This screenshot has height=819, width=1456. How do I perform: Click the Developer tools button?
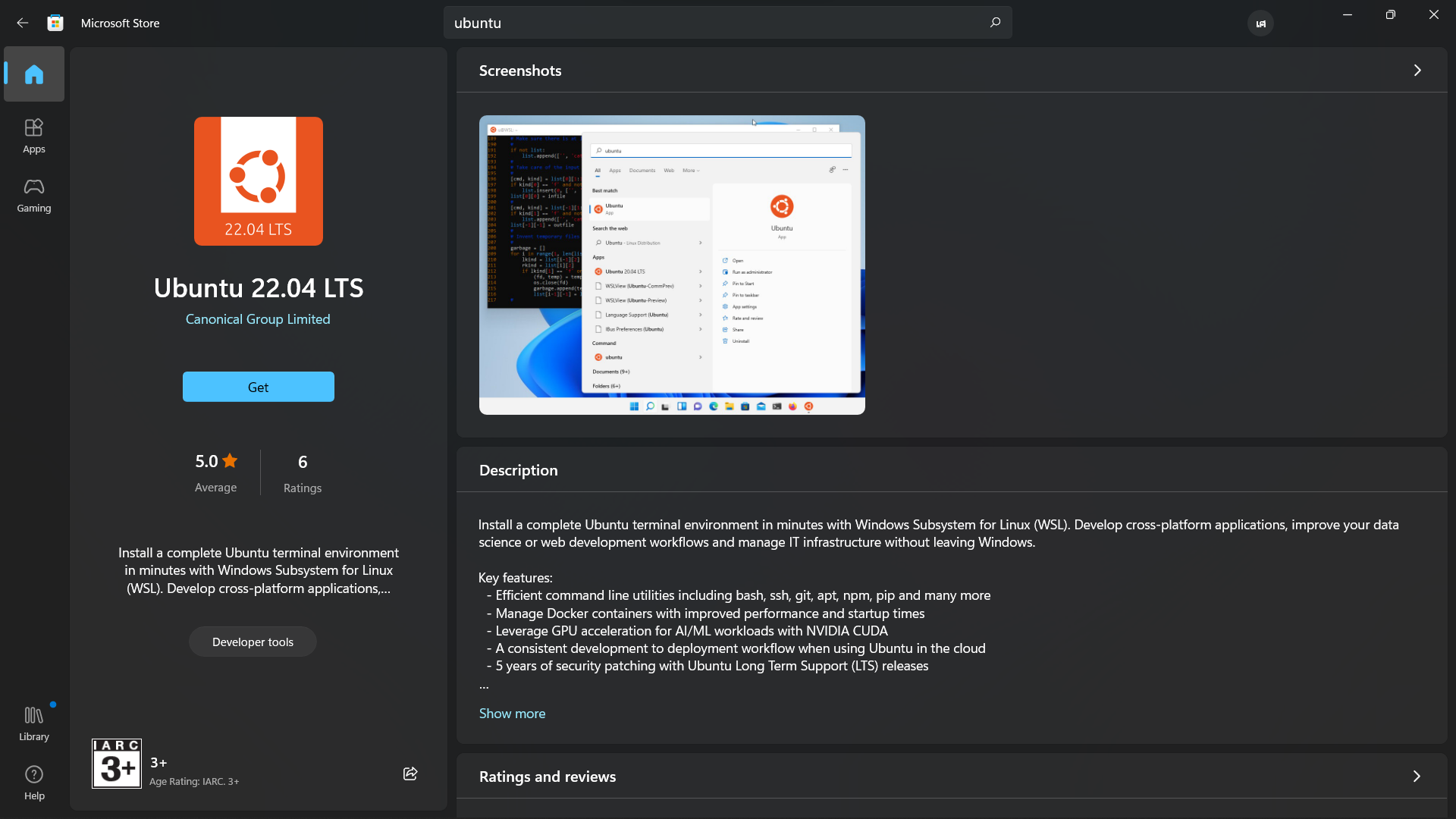click(x=252, y=641)
